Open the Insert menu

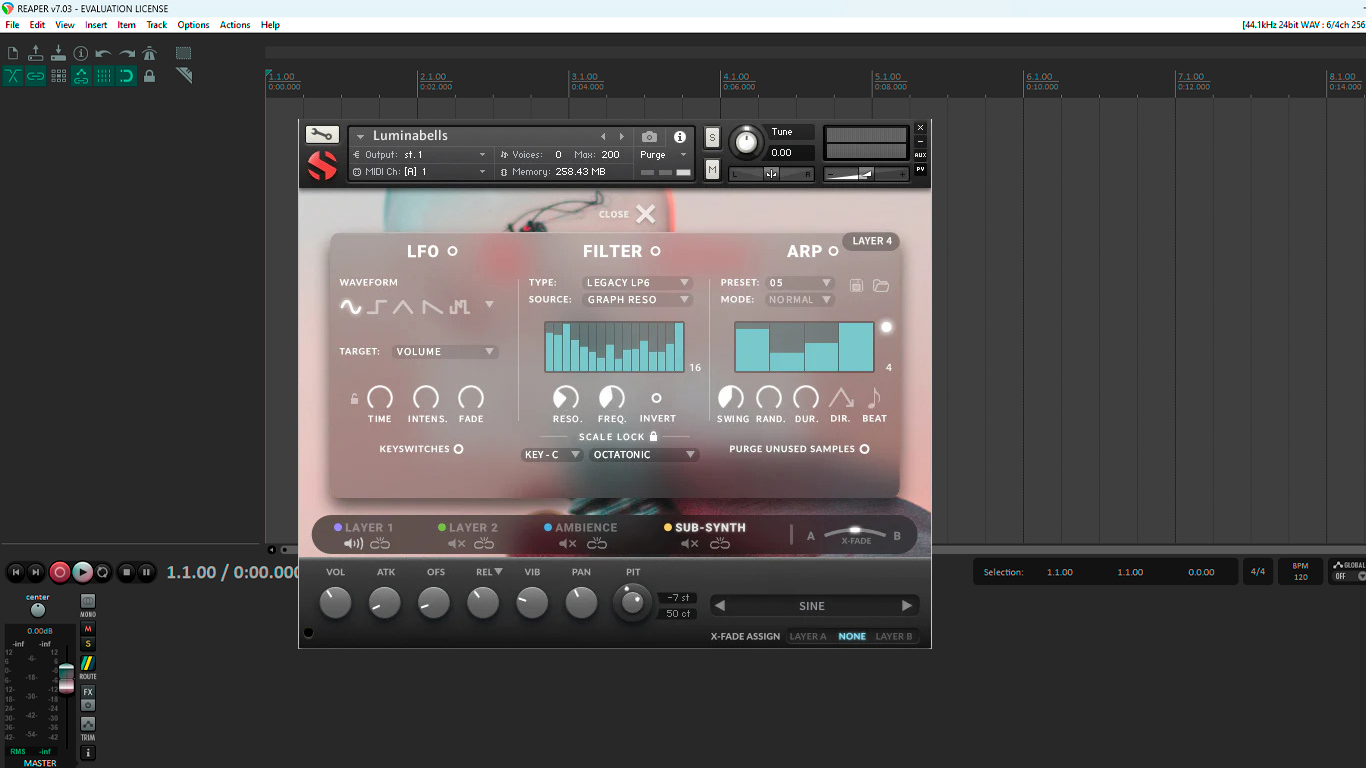pyautogui.click(x=96, y=25)
